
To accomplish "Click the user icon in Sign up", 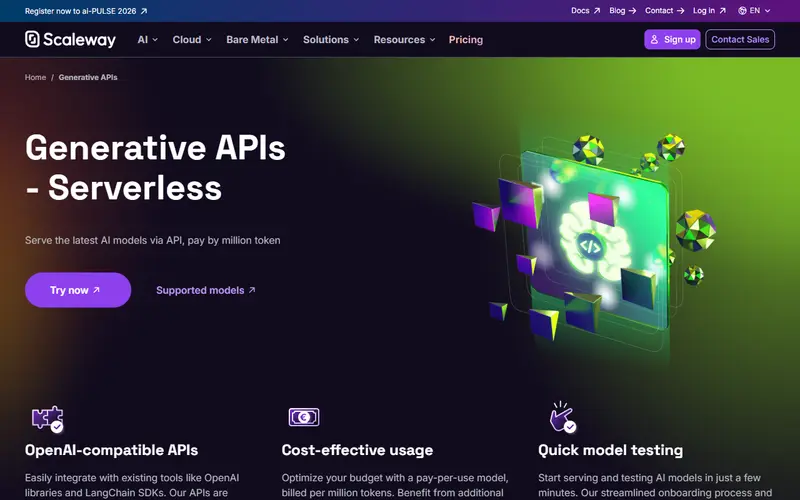I will (x=655, y=39).
